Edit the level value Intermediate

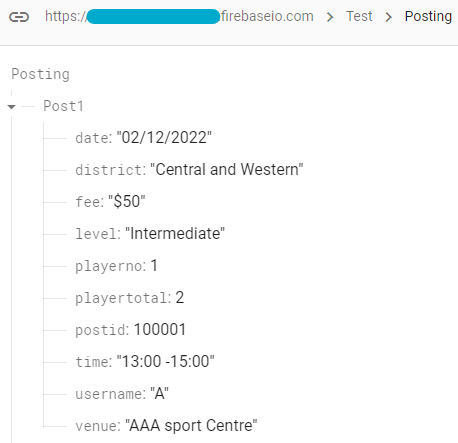tap(175, 233)
